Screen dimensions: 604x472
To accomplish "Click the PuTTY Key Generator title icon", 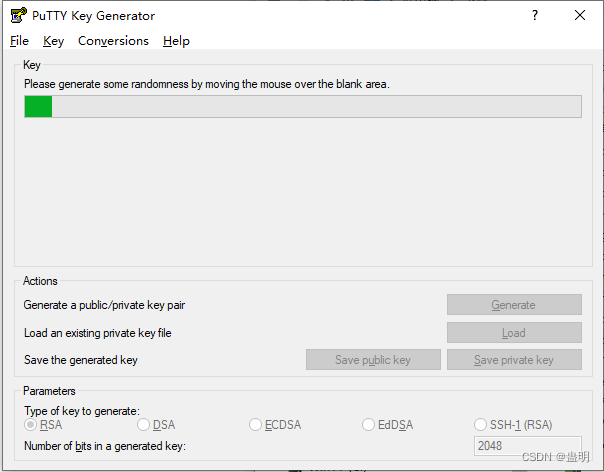I will click(x=18, y=15).
